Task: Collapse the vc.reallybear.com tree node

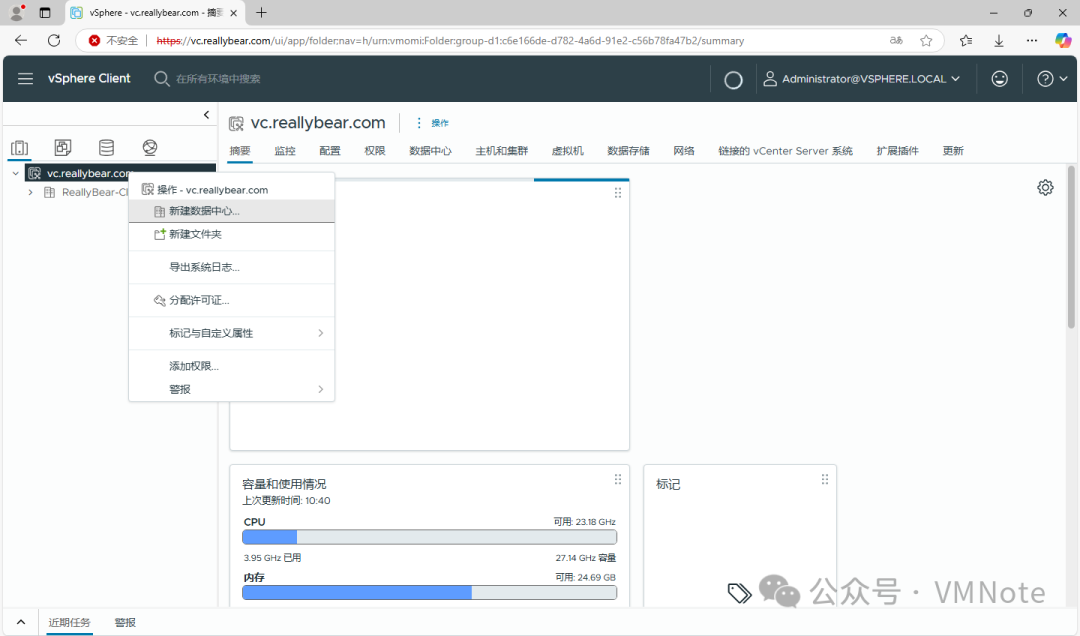Action: [15, 174]
